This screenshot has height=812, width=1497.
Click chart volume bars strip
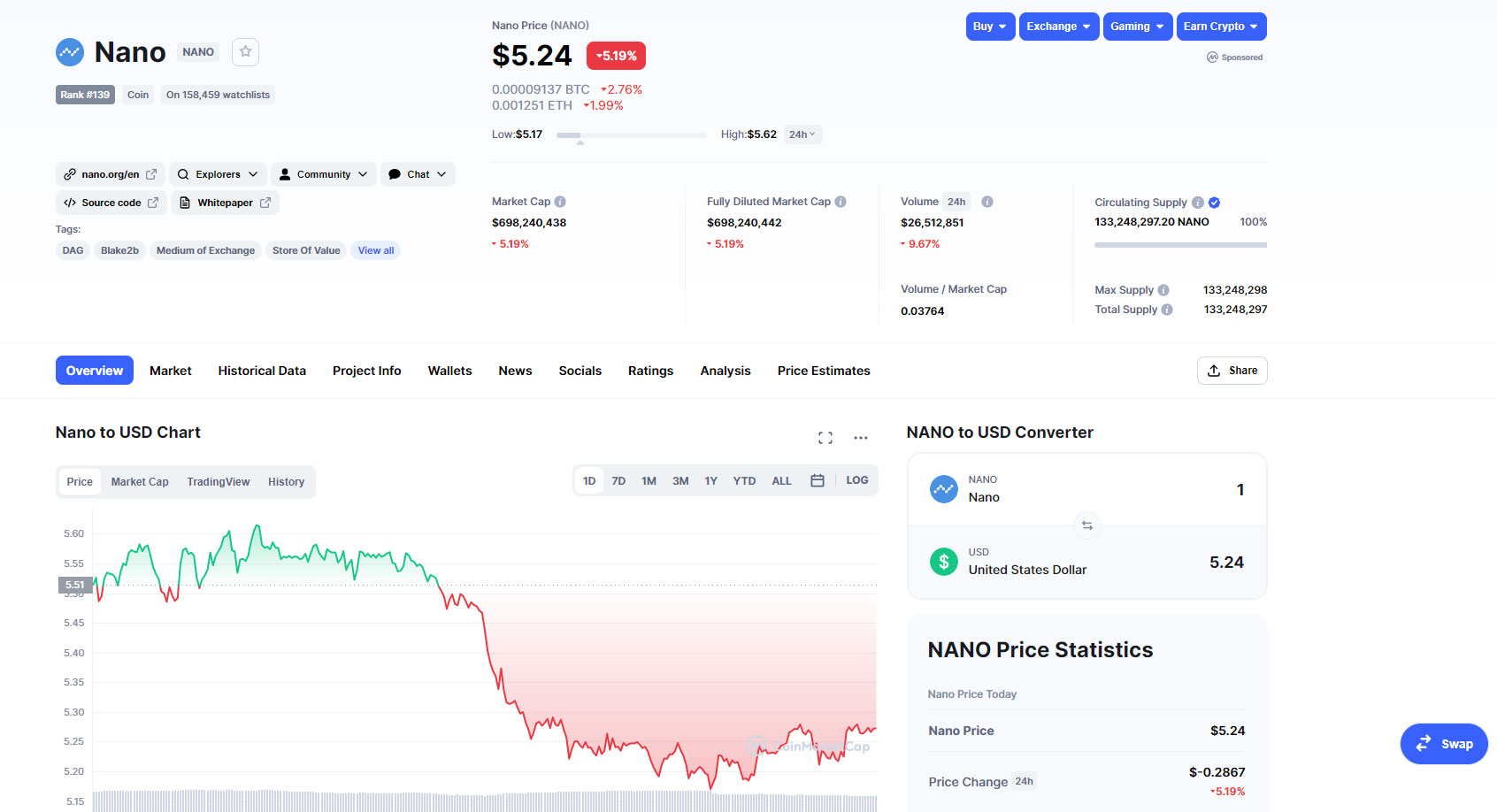point(485,801)
